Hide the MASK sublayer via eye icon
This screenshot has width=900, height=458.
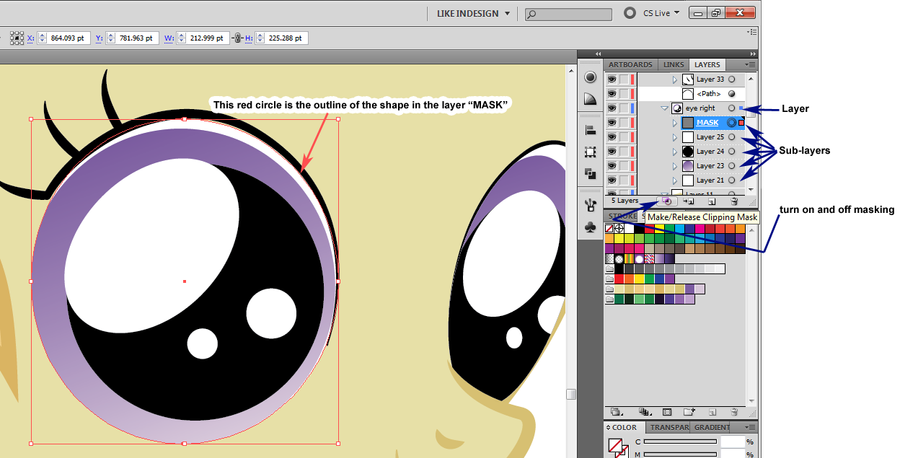click(x=612, y=123)
